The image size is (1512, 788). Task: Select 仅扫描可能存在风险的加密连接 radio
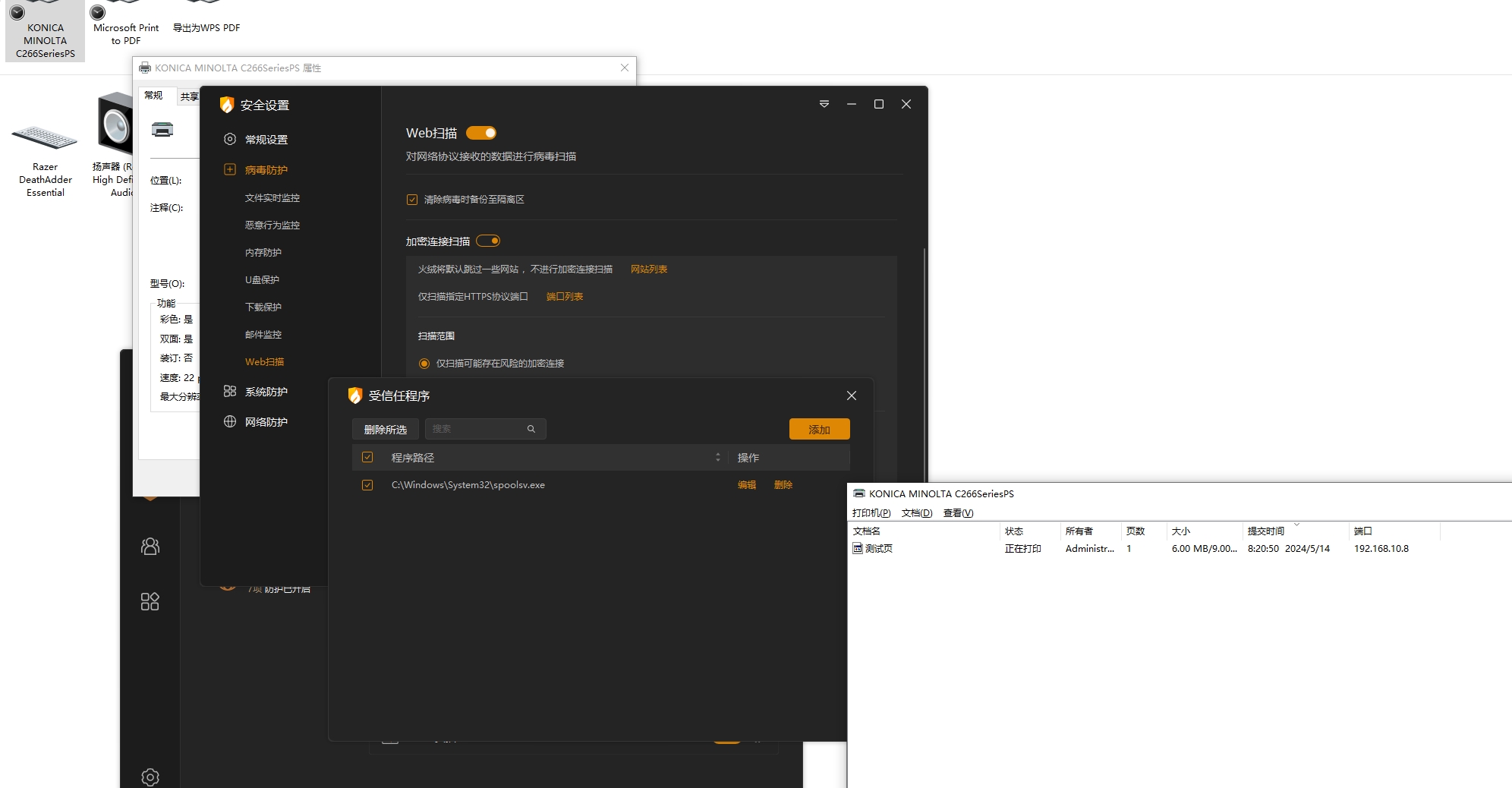point(424,364)
